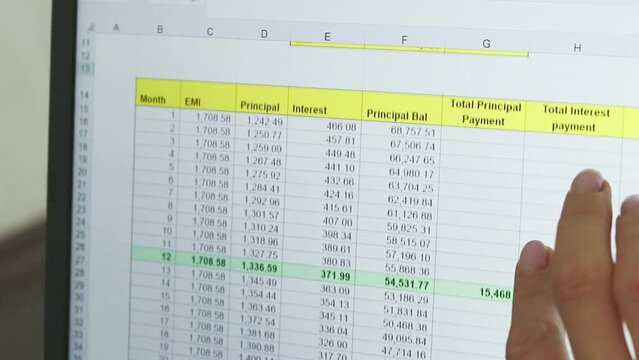Select column F header

404,40
